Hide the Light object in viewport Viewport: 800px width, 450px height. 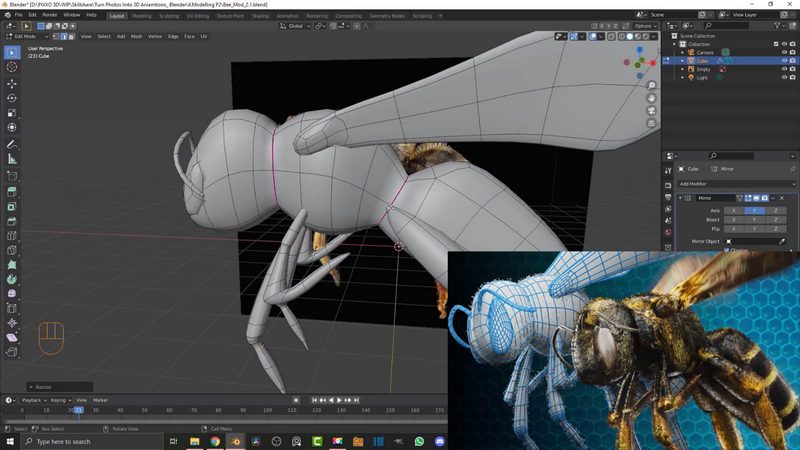pos(784,77)
